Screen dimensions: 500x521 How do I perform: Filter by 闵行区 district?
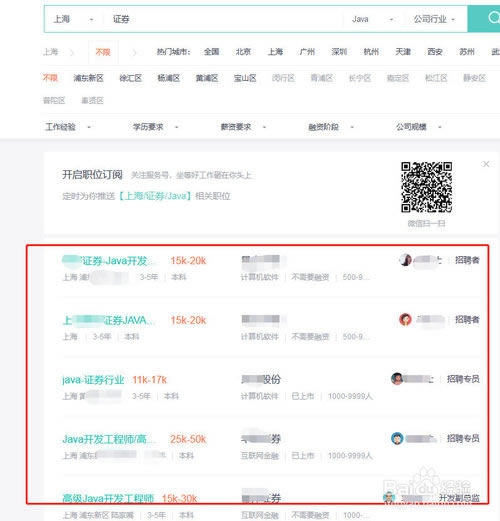tap(283, 78)
